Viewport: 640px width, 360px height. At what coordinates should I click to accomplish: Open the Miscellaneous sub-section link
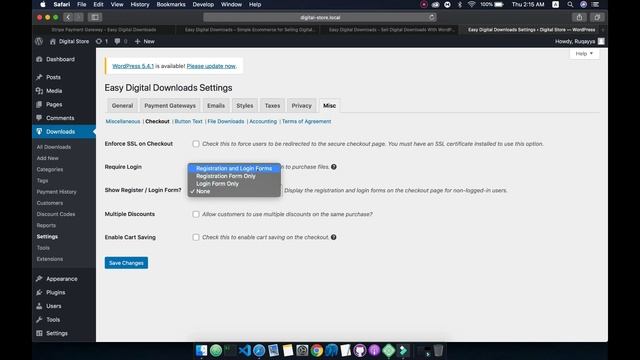click(x=123, y=121)
